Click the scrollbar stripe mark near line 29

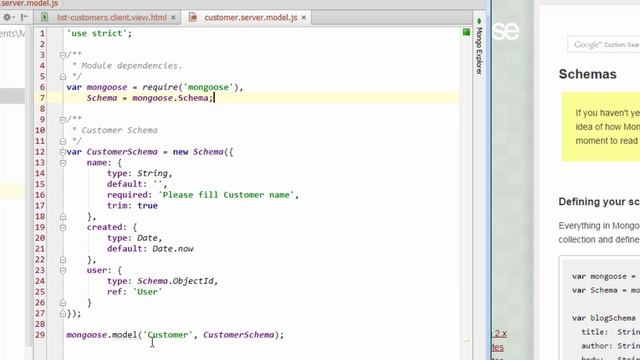point(467,340)
